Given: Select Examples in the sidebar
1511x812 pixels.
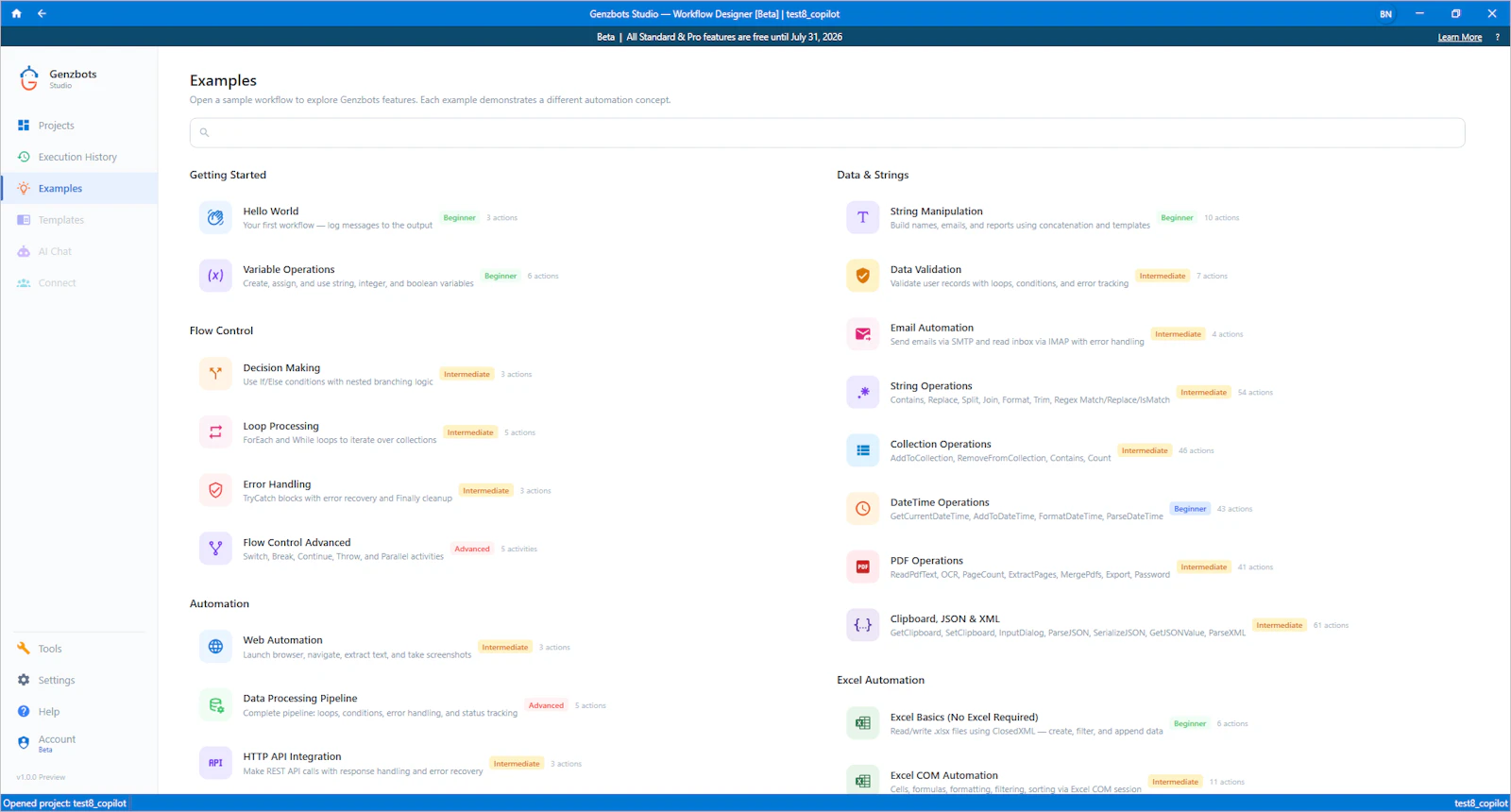Looking at the screenshot, I should (x=79, y=188).
